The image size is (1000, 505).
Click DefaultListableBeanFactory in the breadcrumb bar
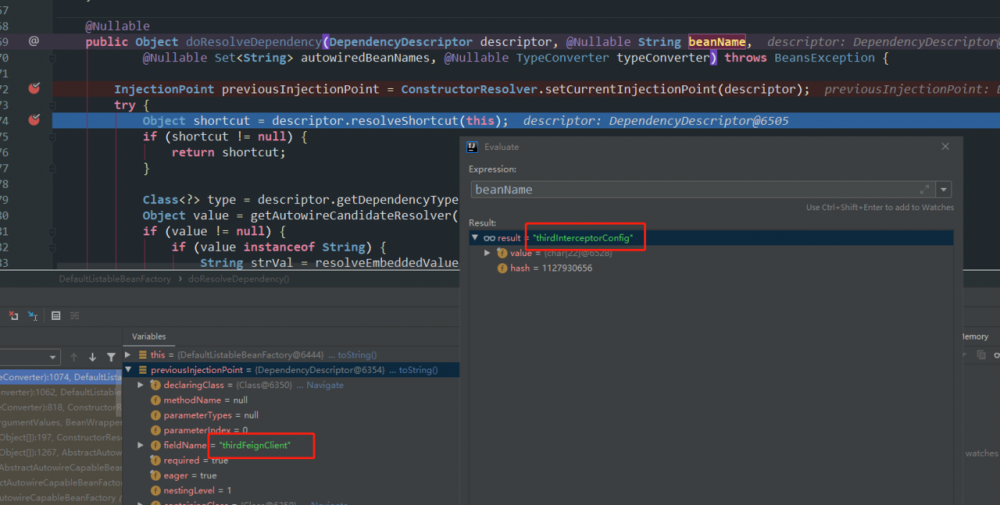(115, 279)
